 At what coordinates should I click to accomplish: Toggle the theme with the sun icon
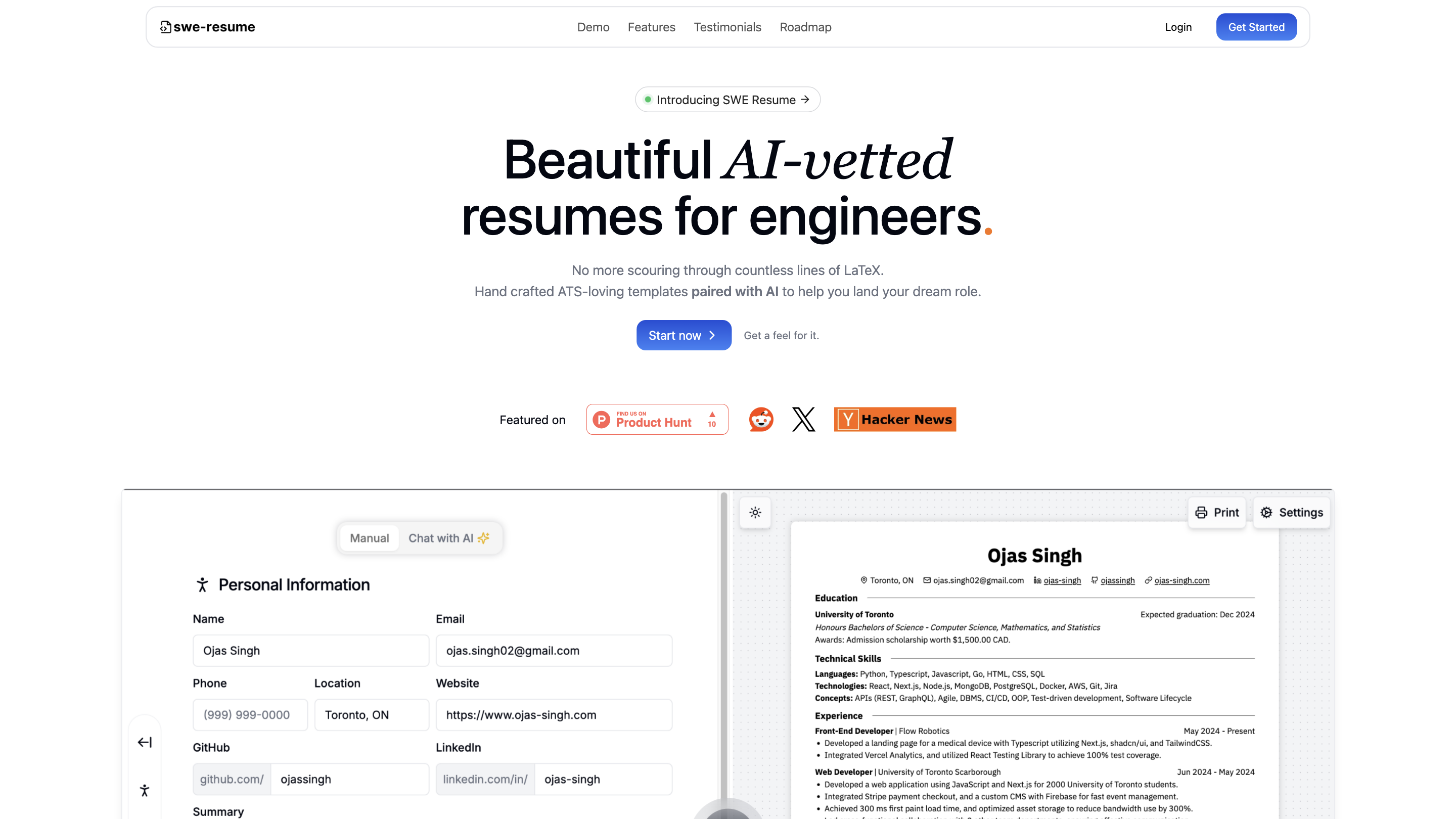(x=755, y=513)
